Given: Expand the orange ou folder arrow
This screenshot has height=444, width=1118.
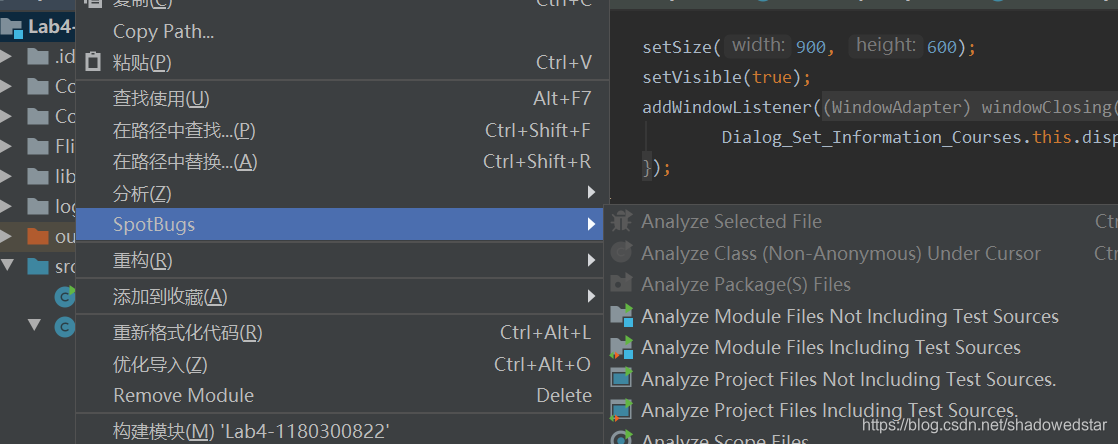Looking at the screenshot, I should point(6,236).
